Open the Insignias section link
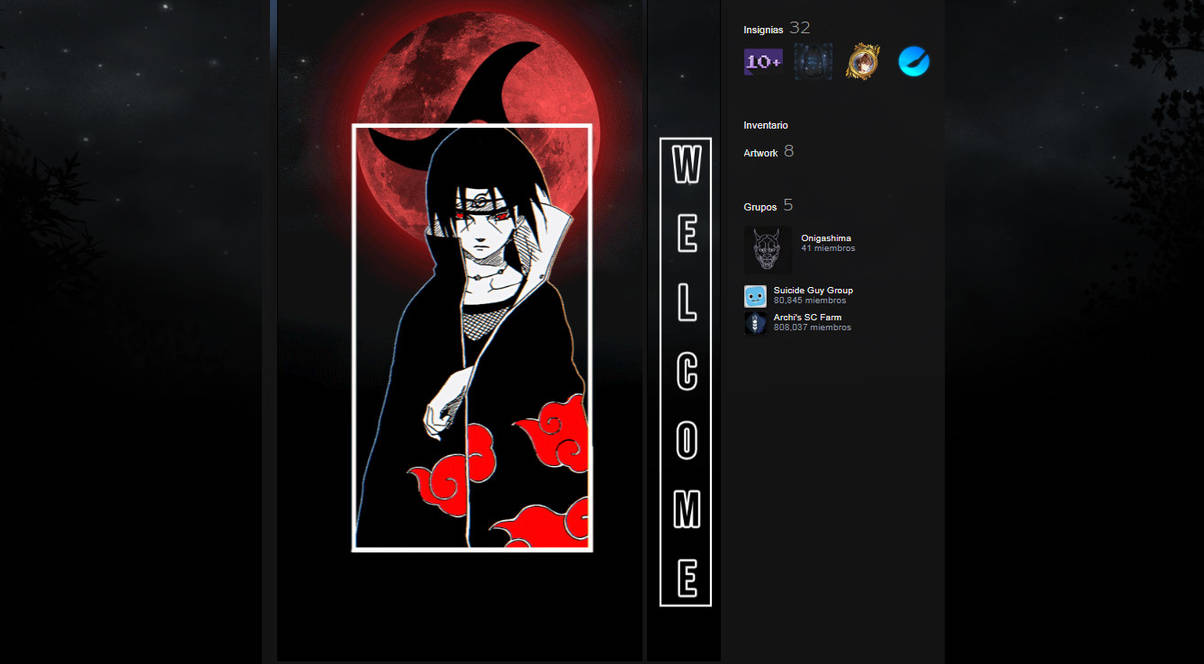The image size is (1204, 664). point(763,30)
